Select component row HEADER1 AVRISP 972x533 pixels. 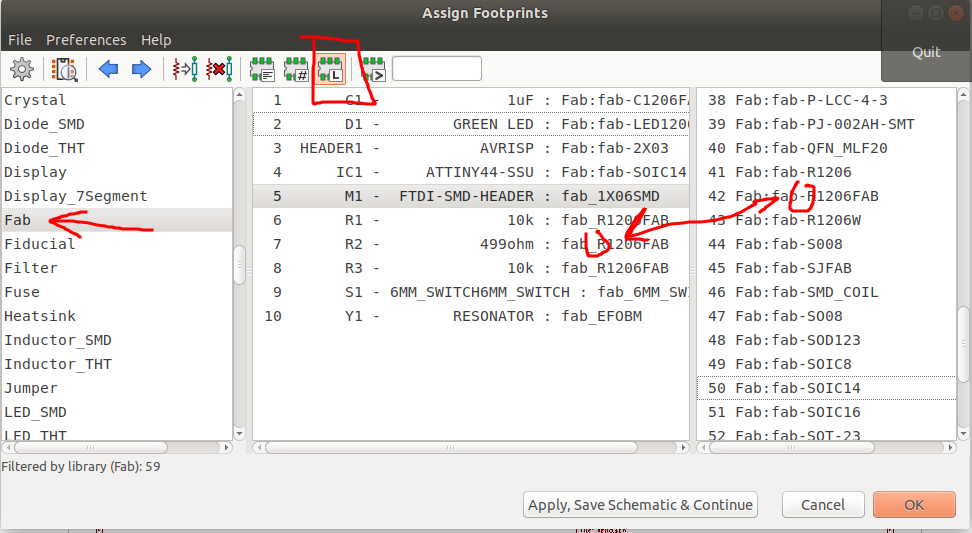471,148
